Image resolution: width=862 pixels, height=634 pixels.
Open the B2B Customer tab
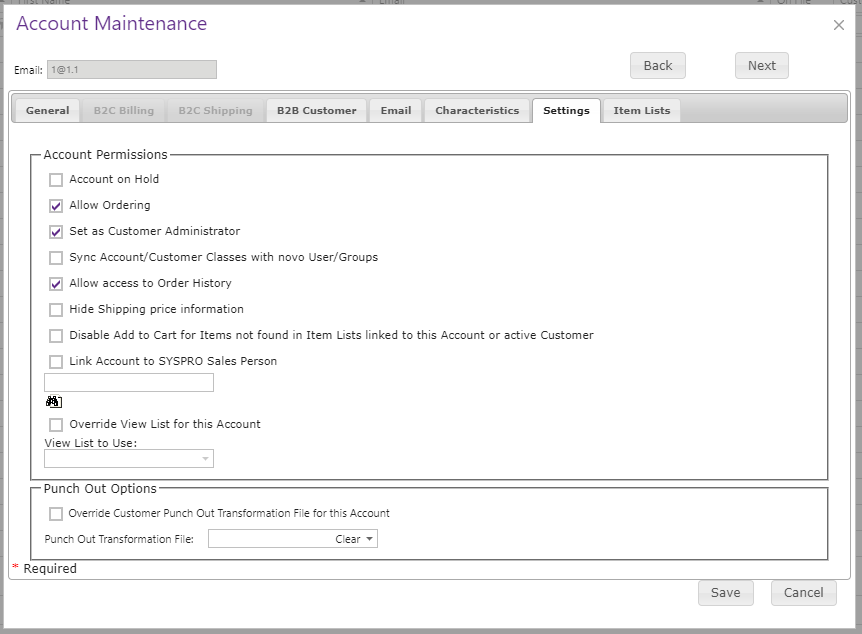(x=317, y=111)
